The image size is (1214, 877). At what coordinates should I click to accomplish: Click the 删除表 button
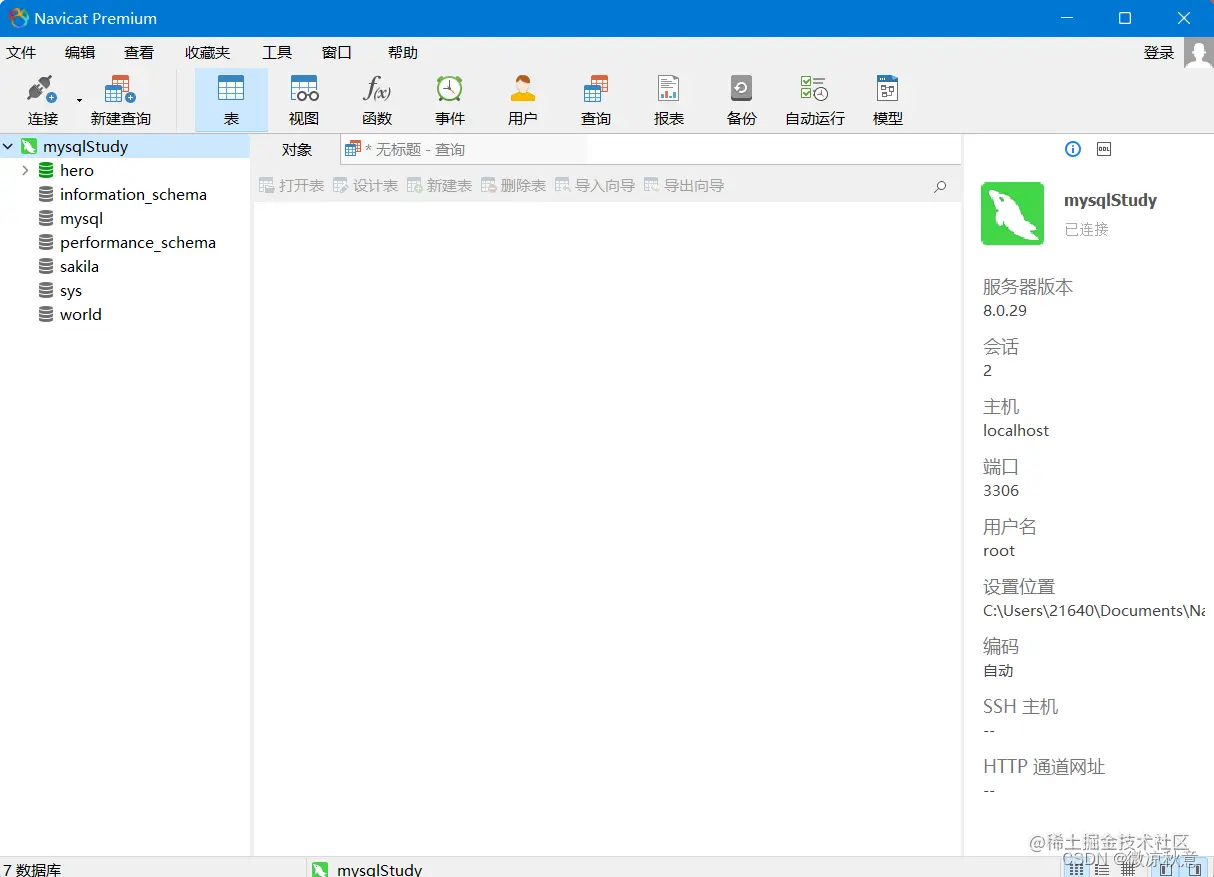[514, 186]
